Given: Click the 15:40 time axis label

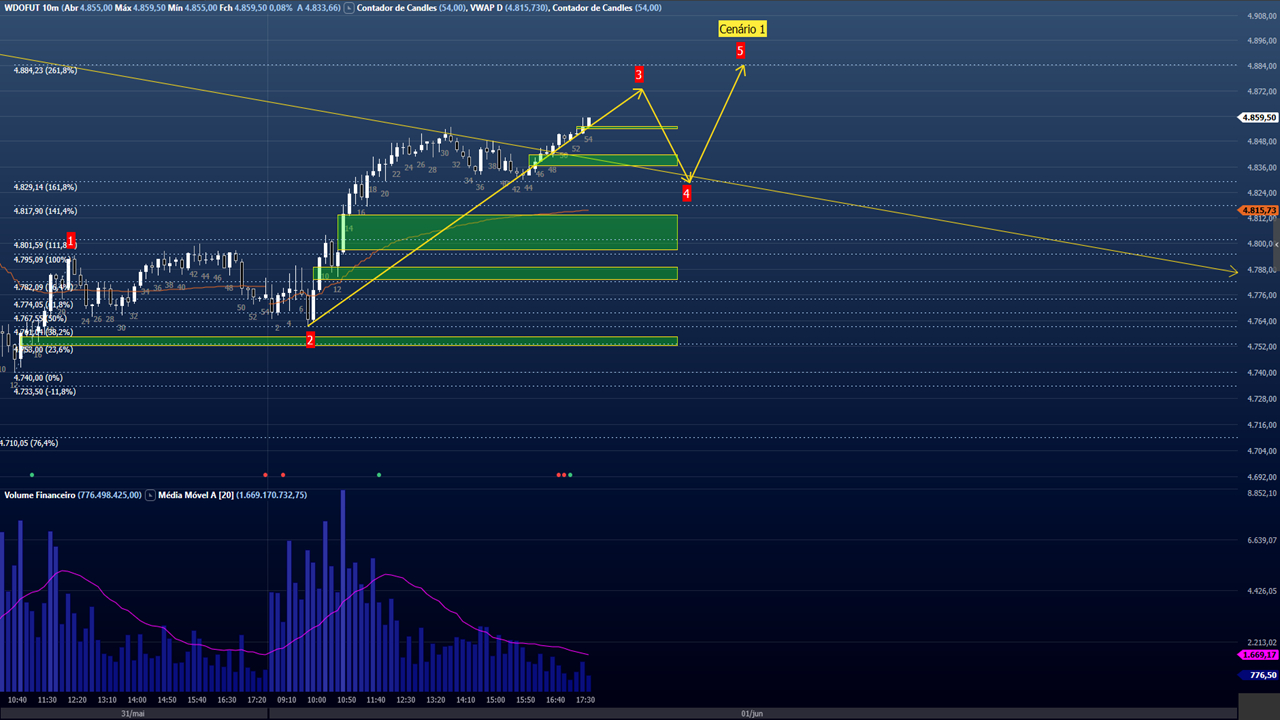Looking at the screenshot, I should [197, 700].
